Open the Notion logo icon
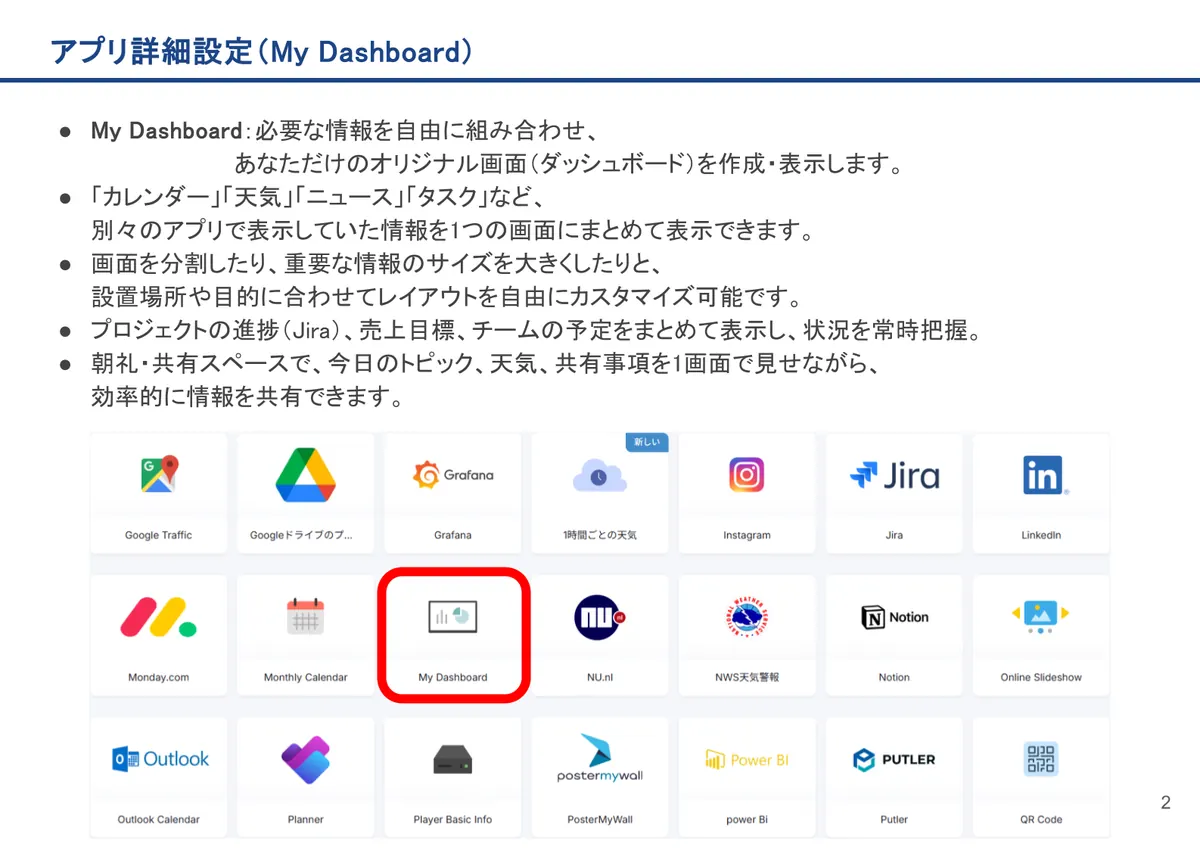The height and width of the screenshot is (849, 1200). 895,618
